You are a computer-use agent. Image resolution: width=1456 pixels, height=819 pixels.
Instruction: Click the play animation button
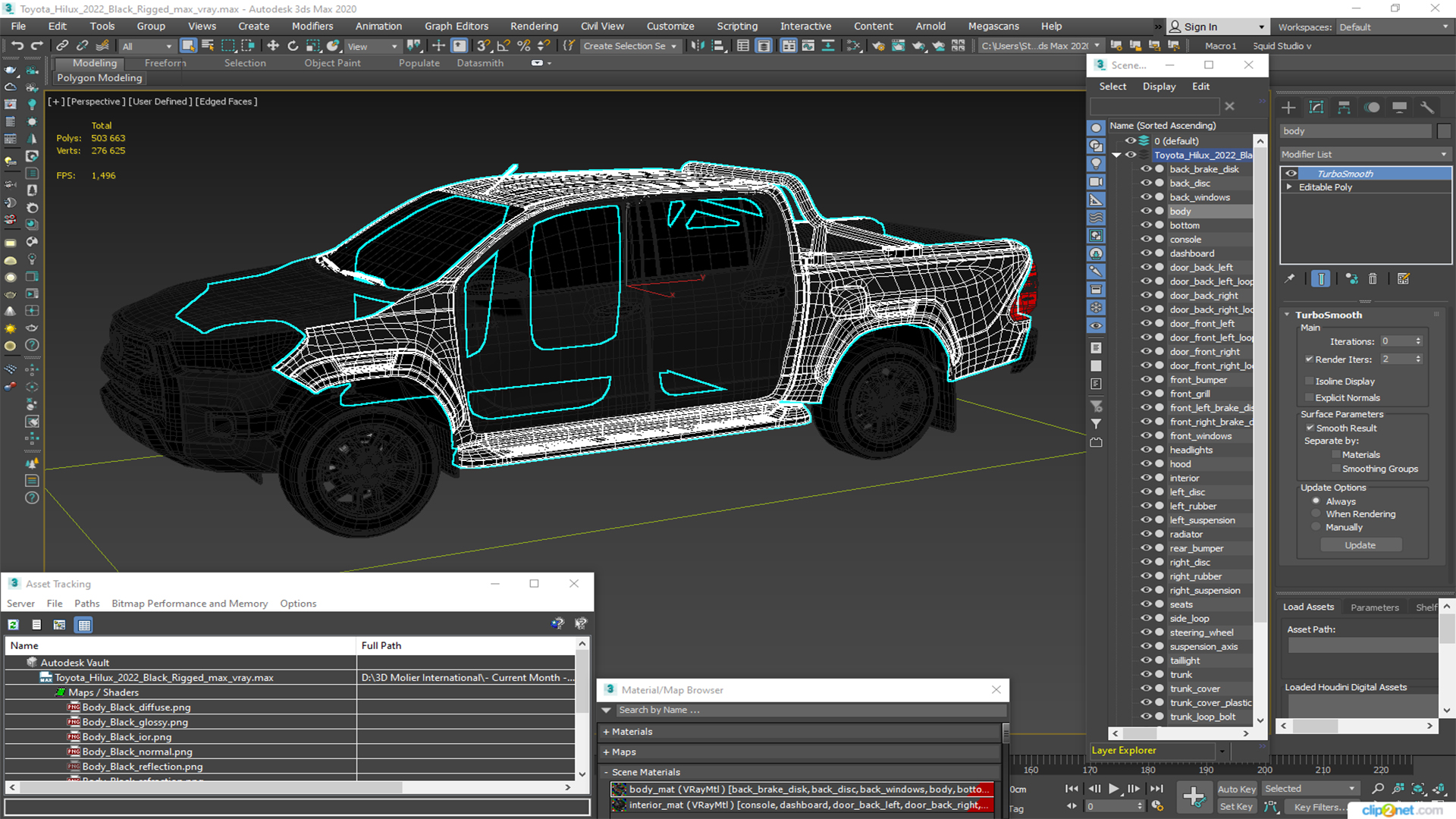pyautogui.click(x=1113, y=789)
